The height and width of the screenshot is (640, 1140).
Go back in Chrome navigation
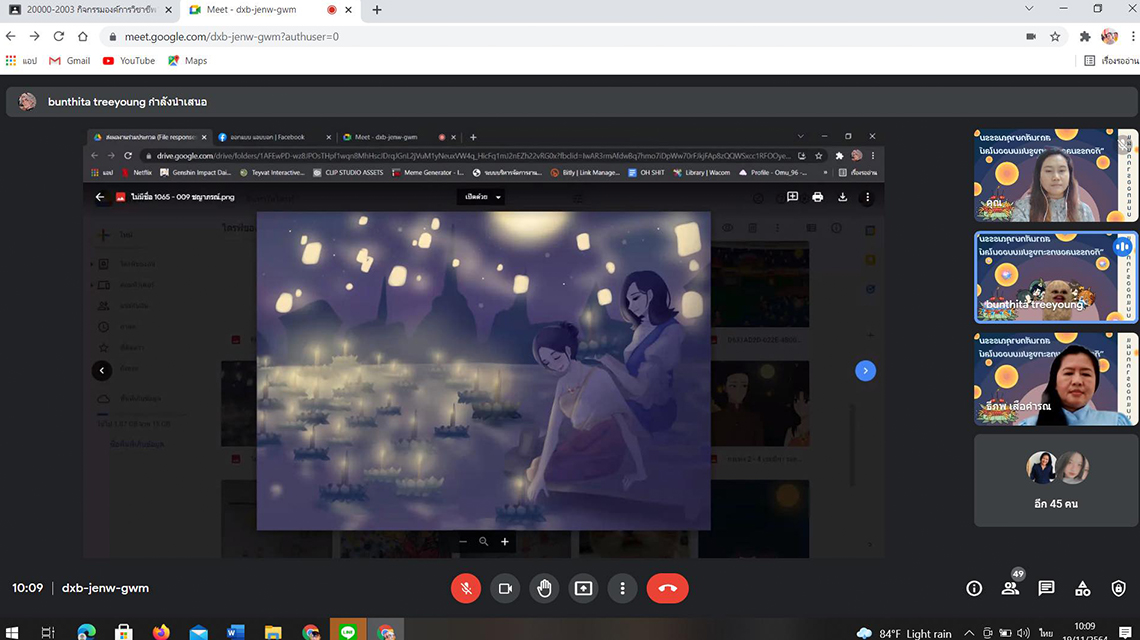click(11, 36)
